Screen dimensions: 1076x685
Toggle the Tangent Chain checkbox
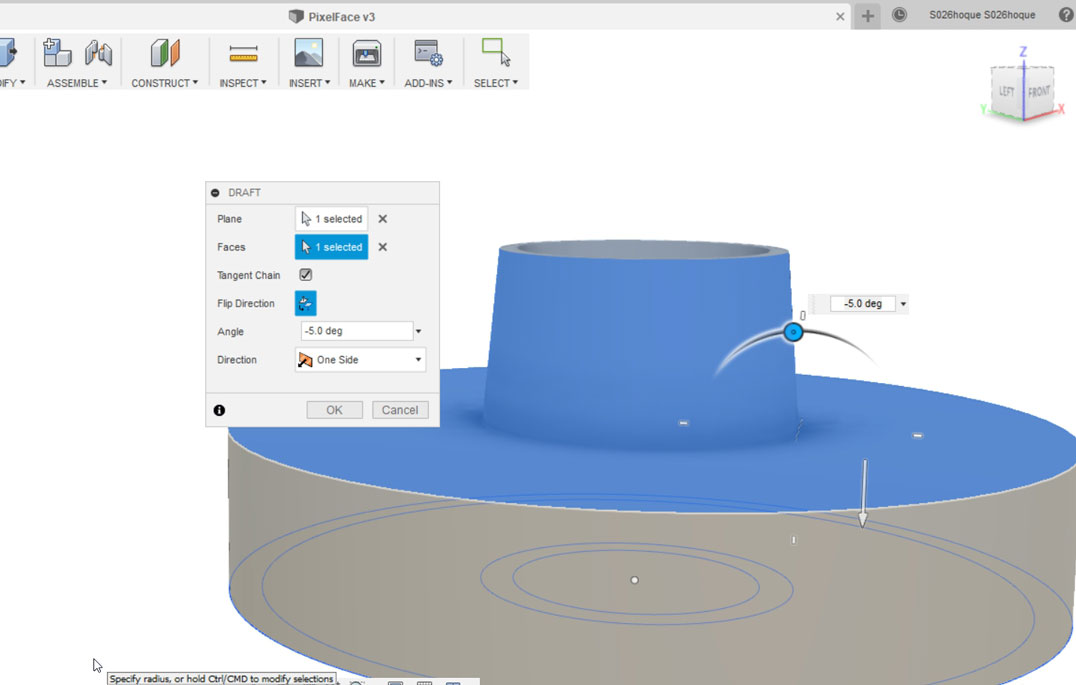[306, 275]
